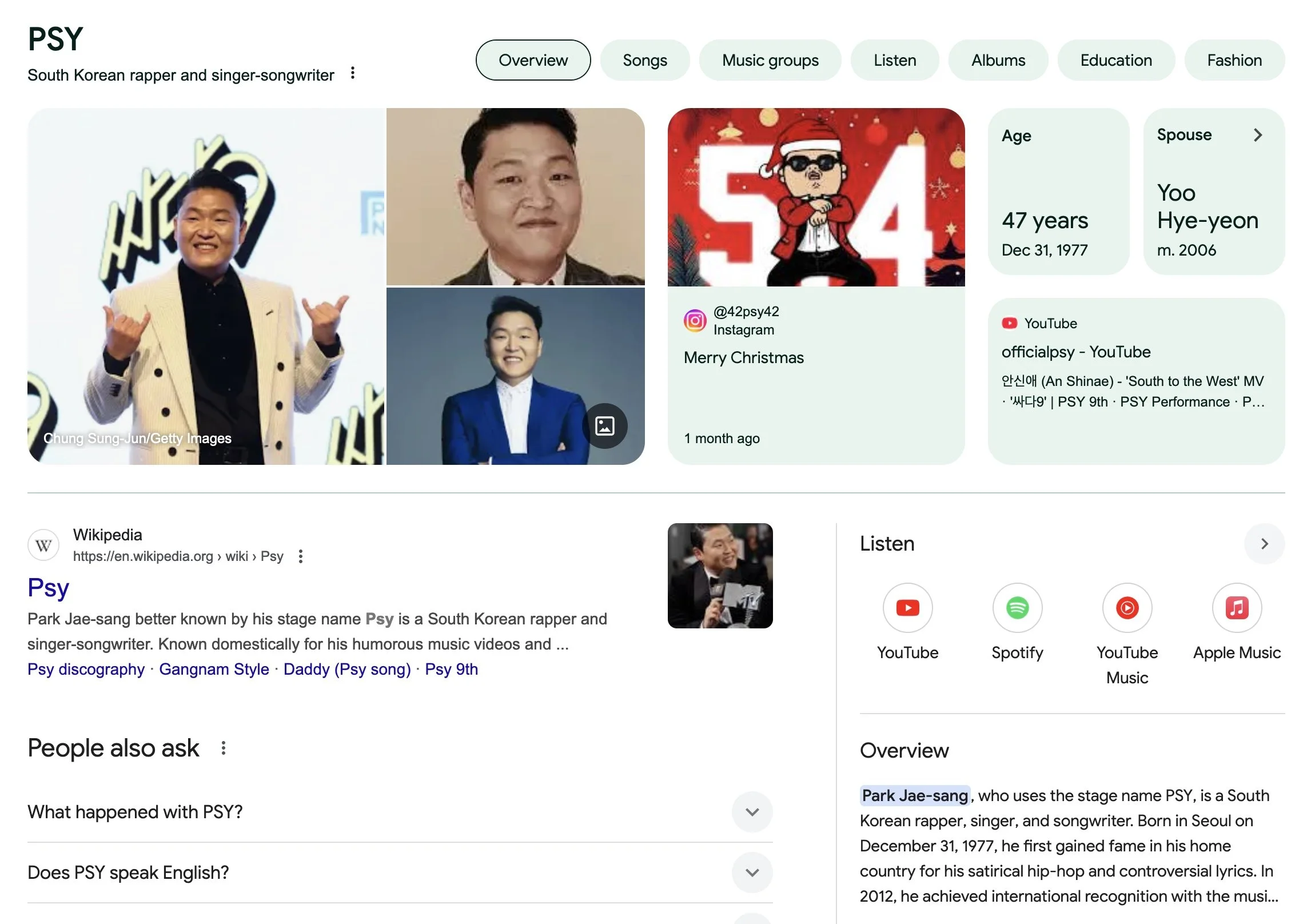
Task: Open Spouse card chevron arrow
Action: (x=1258, y=135)
